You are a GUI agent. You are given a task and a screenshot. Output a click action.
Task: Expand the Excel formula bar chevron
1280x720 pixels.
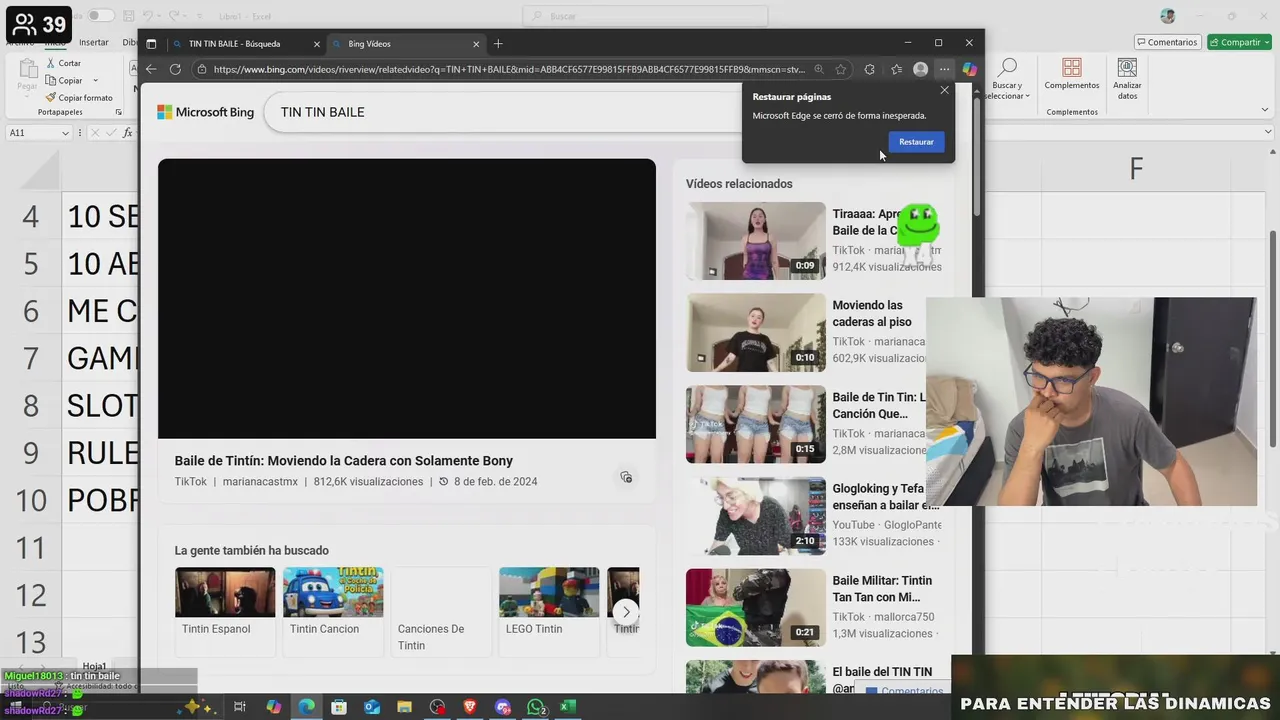tap(1268, 133)
